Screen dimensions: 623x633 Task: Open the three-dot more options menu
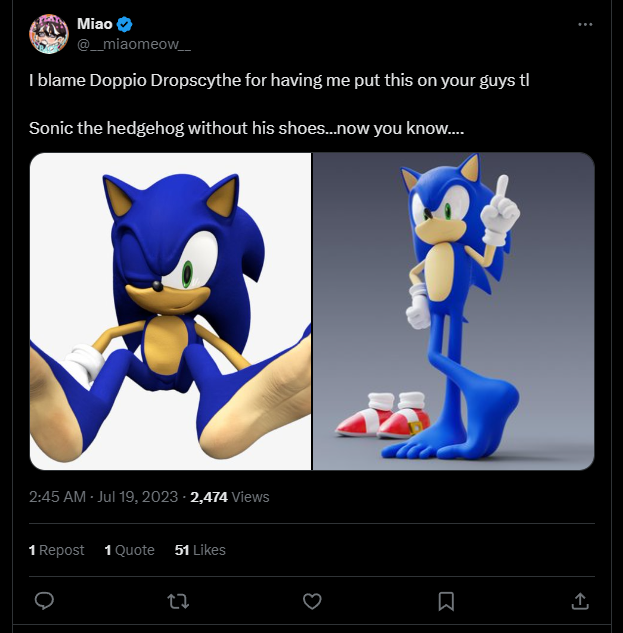click(585, 24)
